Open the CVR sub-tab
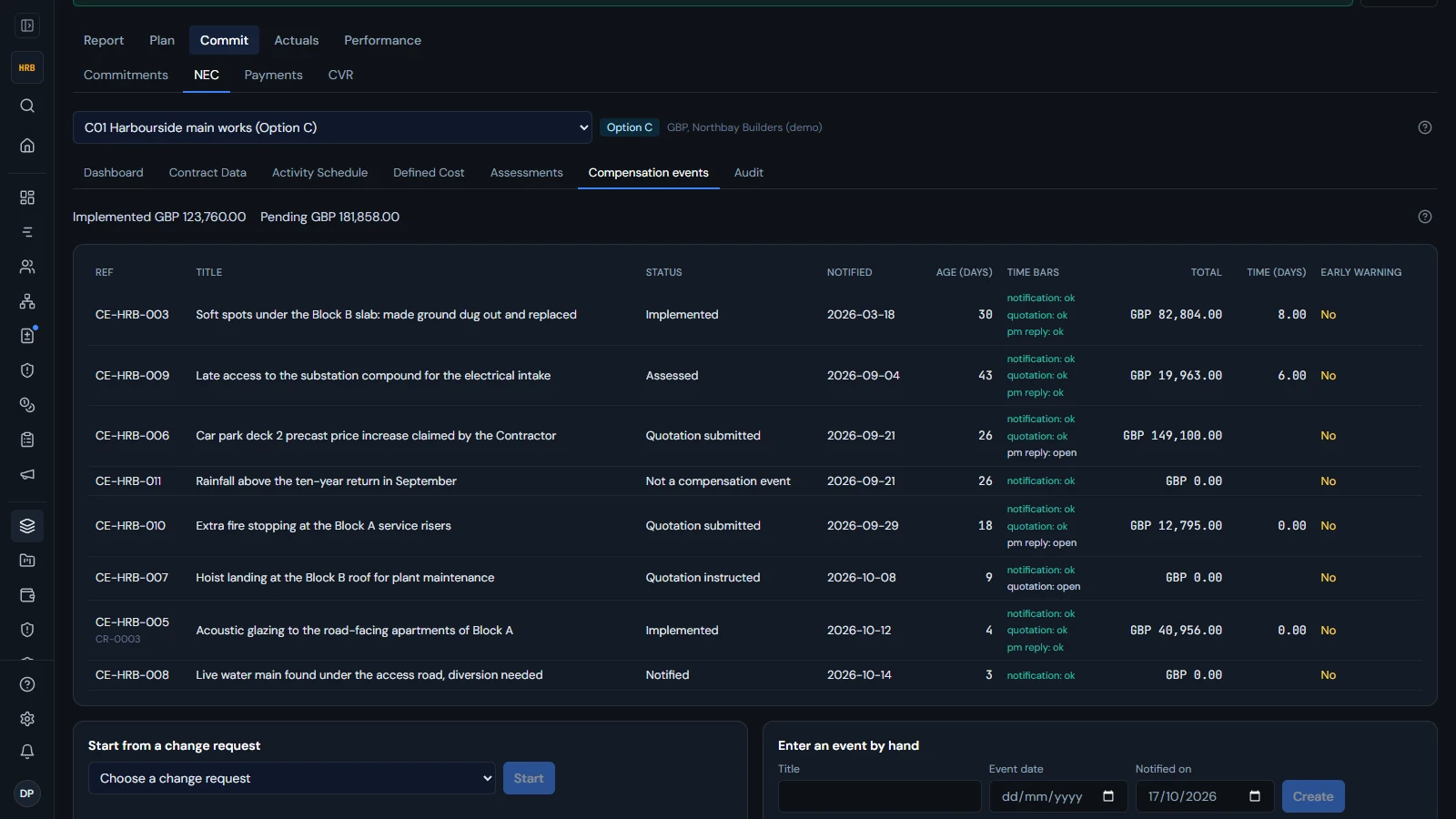1456x819 pixels. (340, 75)
